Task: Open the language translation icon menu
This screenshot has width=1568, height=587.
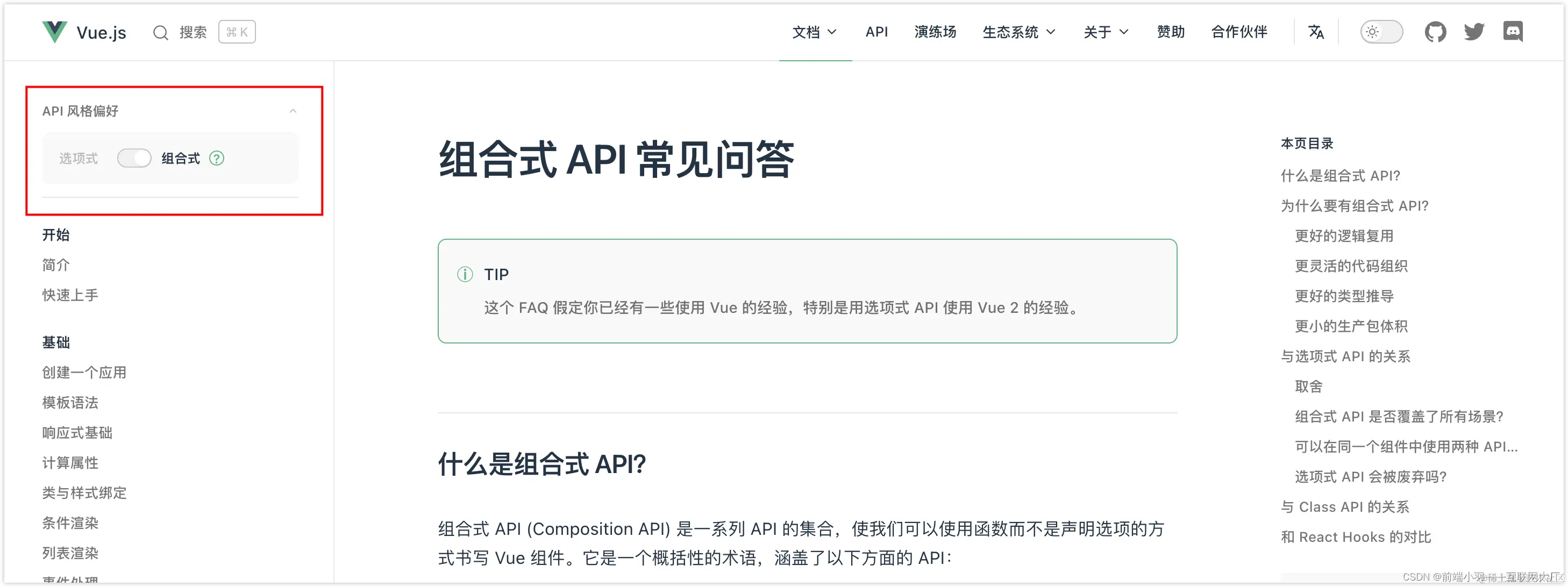Action: click(1316, 32)
